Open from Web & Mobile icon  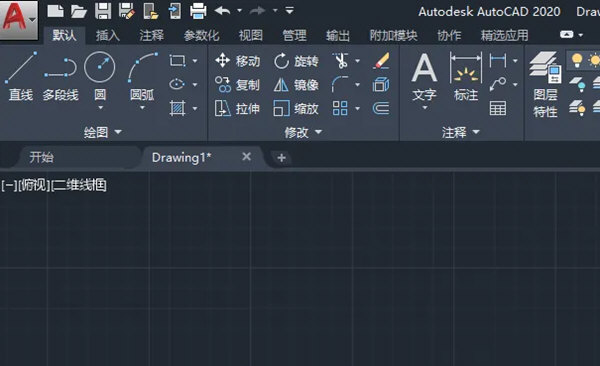pos(151,11)
